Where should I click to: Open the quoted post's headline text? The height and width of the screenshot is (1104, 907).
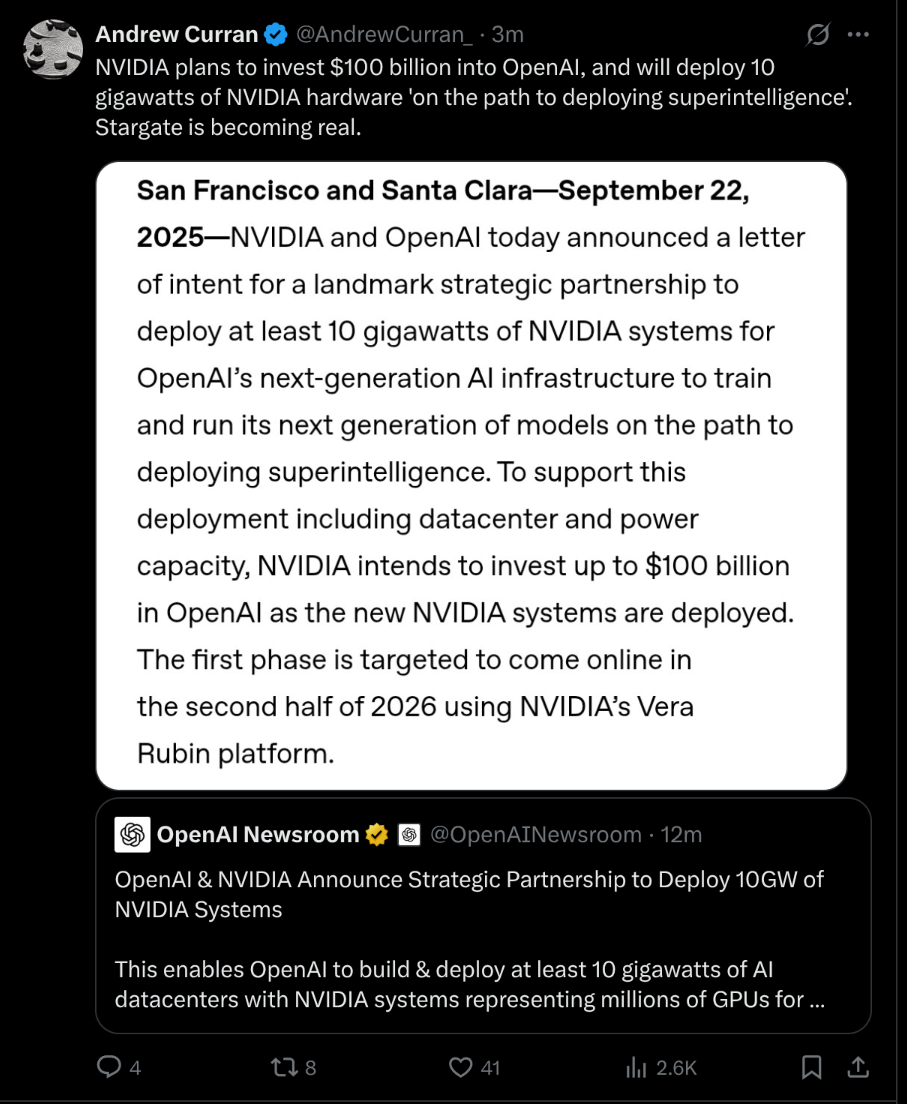pyautogui.click(x=469, y=894)
